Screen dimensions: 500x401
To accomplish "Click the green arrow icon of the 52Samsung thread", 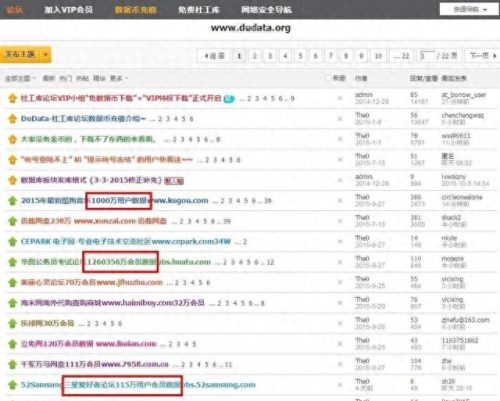I will 12,385.
